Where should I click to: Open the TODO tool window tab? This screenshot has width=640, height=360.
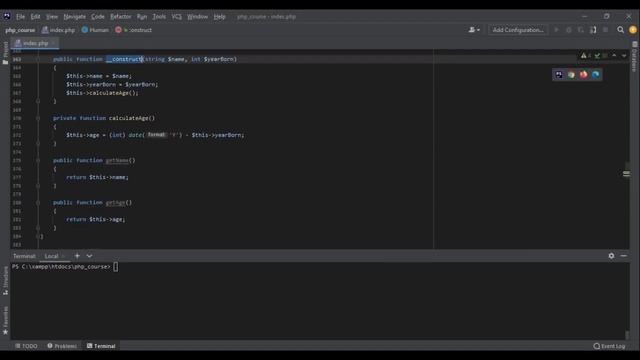(26, 346)
